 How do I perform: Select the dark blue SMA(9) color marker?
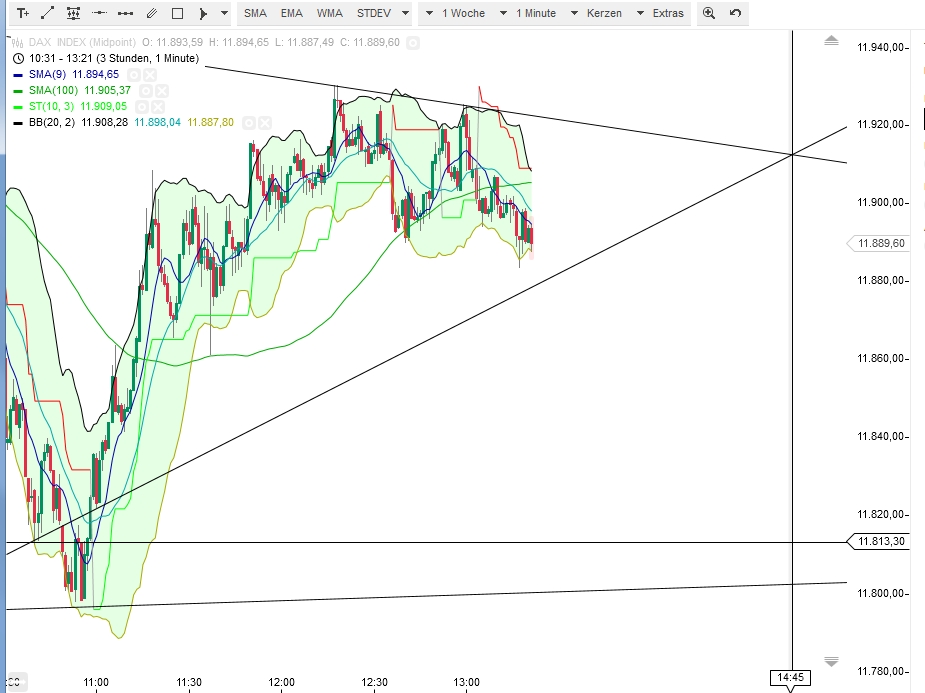click(17, 74)
